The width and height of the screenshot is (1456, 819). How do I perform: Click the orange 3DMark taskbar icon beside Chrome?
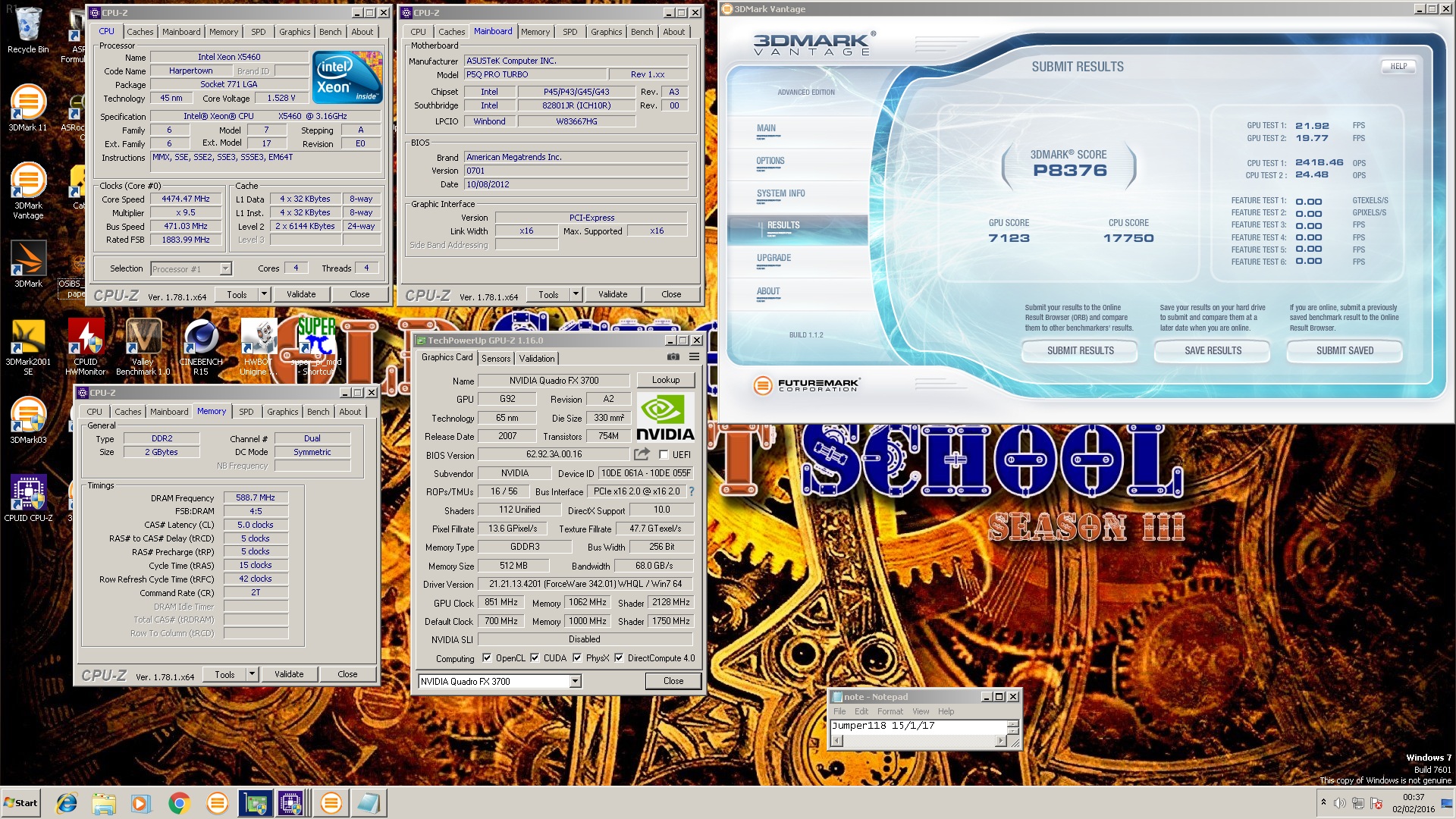pos(217,803)
